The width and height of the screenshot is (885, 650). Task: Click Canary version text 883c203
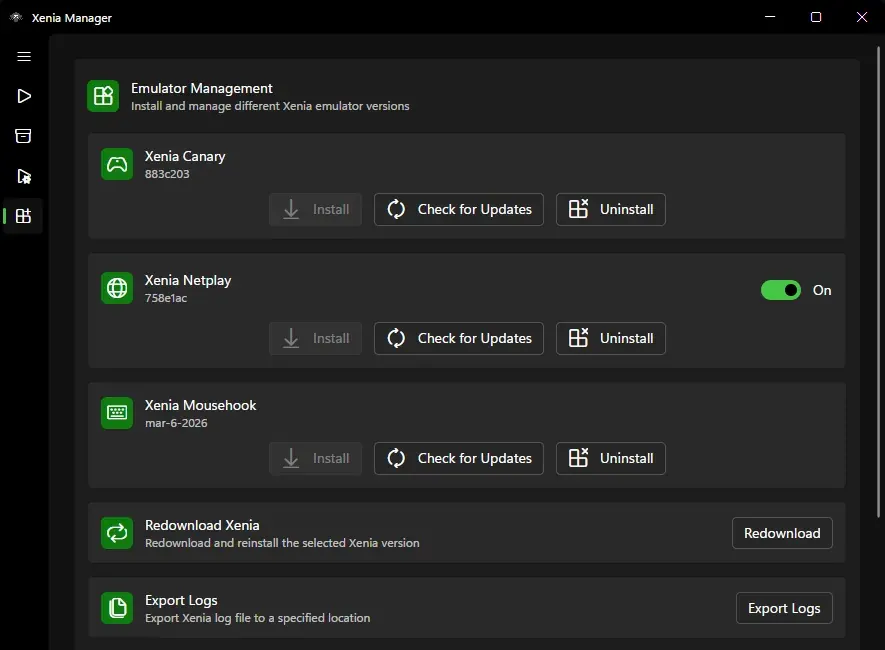click(167, 174)
